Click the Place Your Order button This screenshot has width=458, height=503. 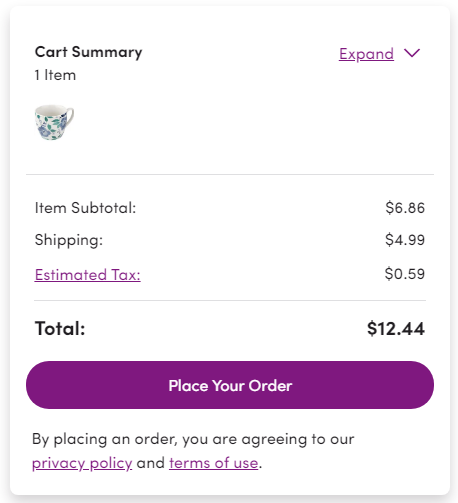point(230,385)
